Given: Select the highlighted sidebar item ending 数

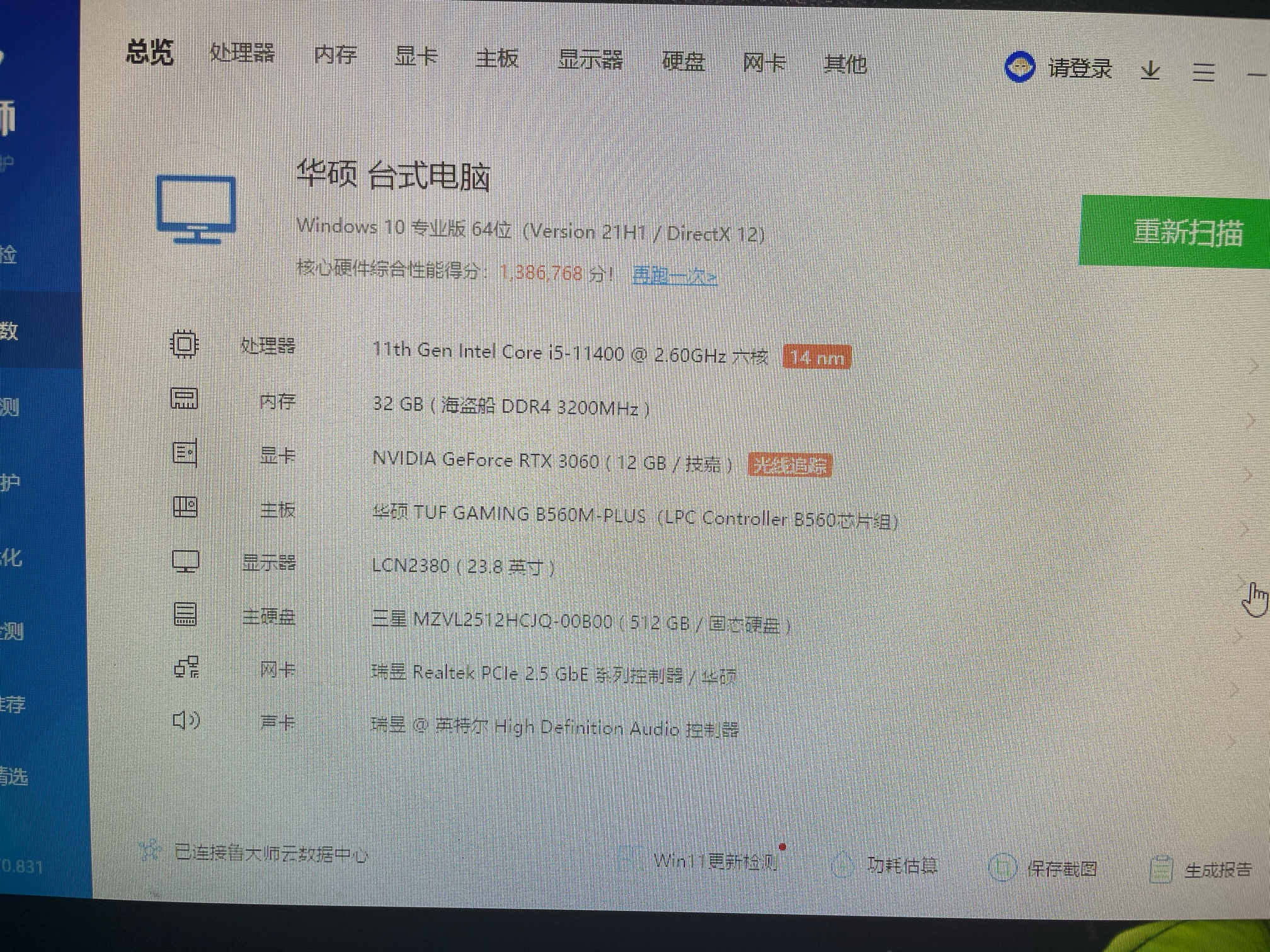Looking at the screenshot, I should [41, 329].
